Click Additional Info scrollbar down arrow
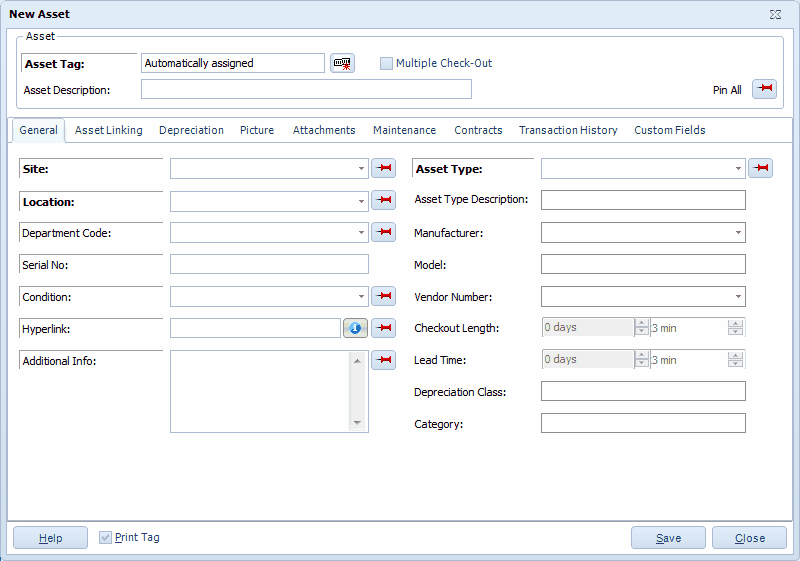The width and height of the screenshot is (800, 561). (x=357, y=423)
